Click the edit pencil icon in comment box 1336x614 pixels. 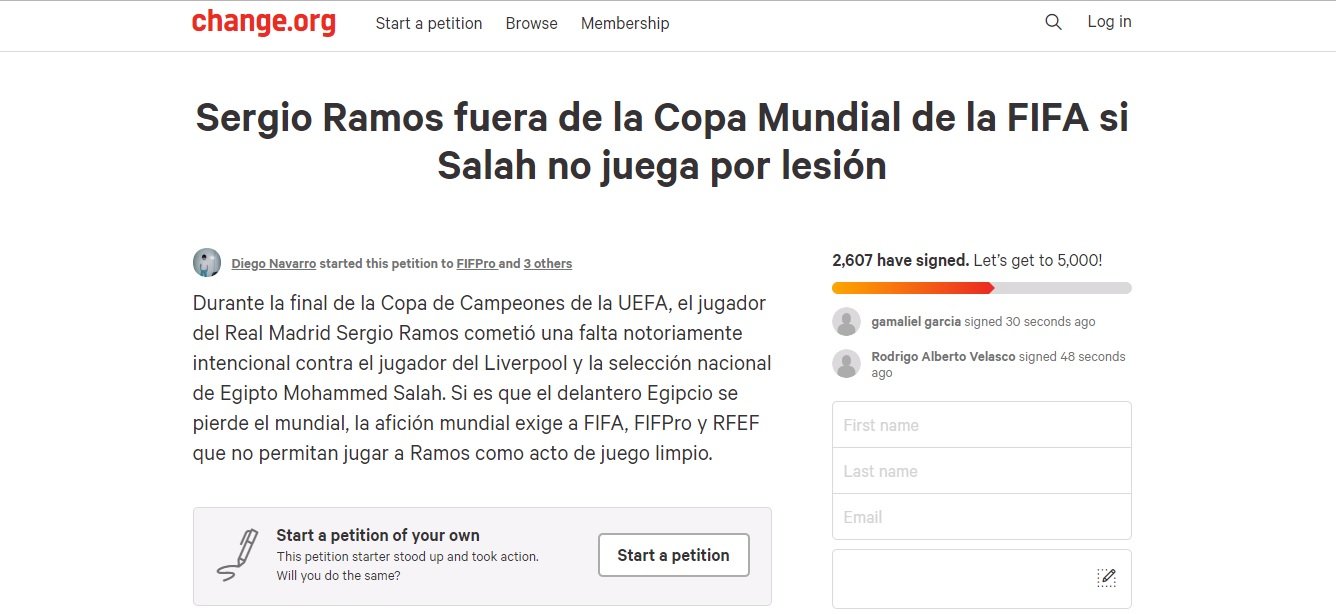[1106, 577]
